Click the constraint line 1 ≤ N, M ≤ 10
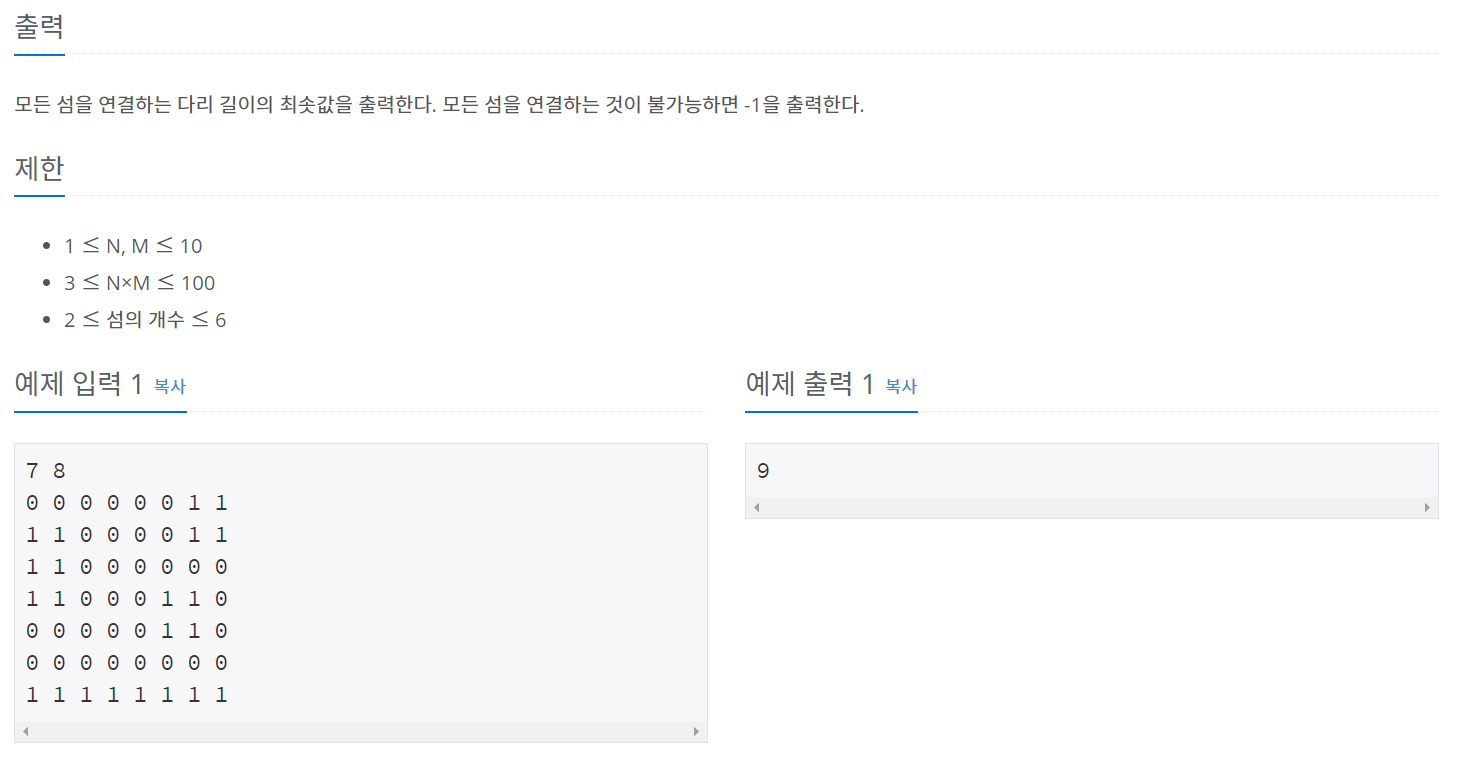This screenshot has height=766, width=1462. tap(133, 246)
